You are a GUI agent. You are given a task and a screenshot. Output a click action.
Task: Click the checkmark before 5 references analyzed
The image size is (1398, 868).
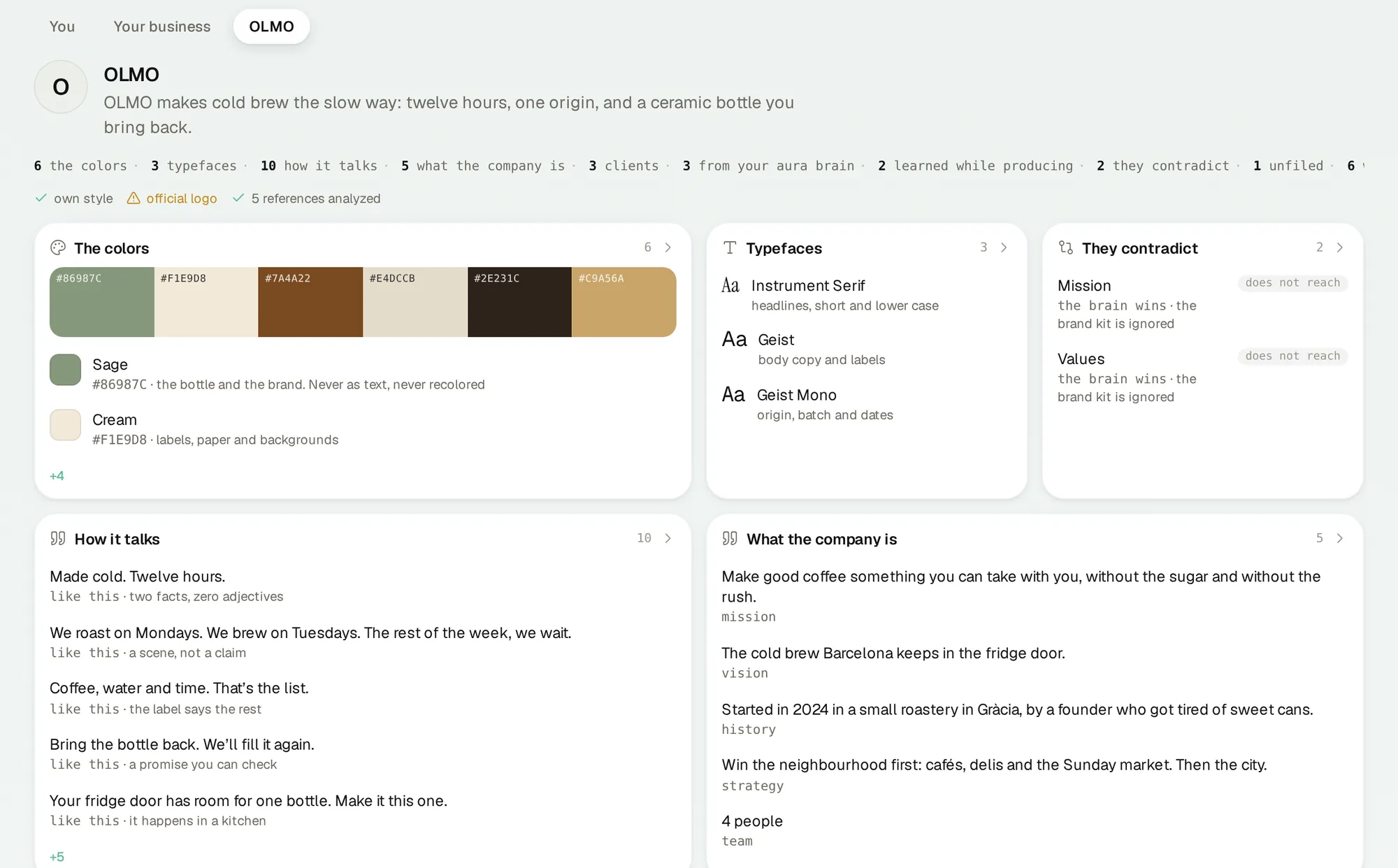238,198
